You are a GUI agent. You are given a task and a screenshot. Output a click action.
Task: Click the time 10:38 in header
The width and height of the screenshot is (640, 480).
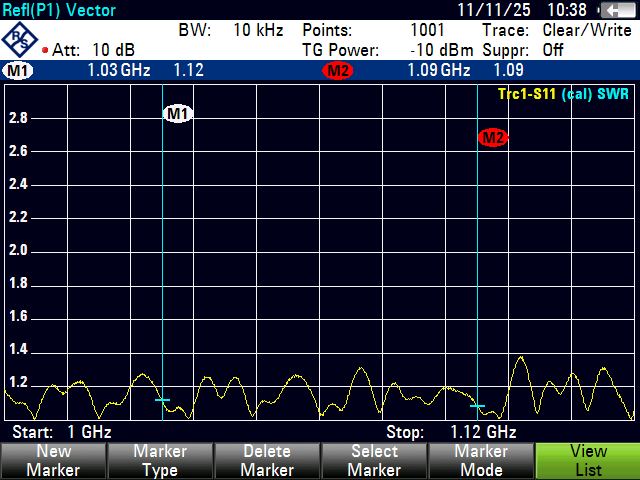[567, 10]
